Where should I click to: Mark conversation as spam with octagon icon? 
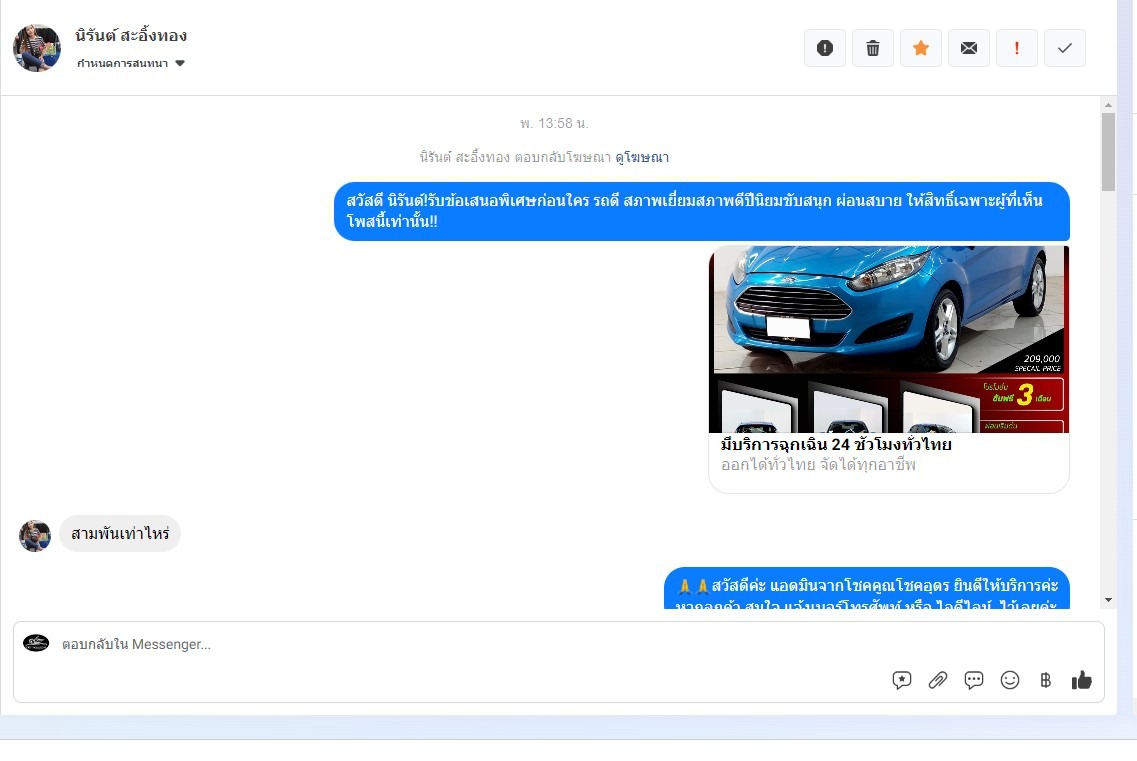coord(825,48)
